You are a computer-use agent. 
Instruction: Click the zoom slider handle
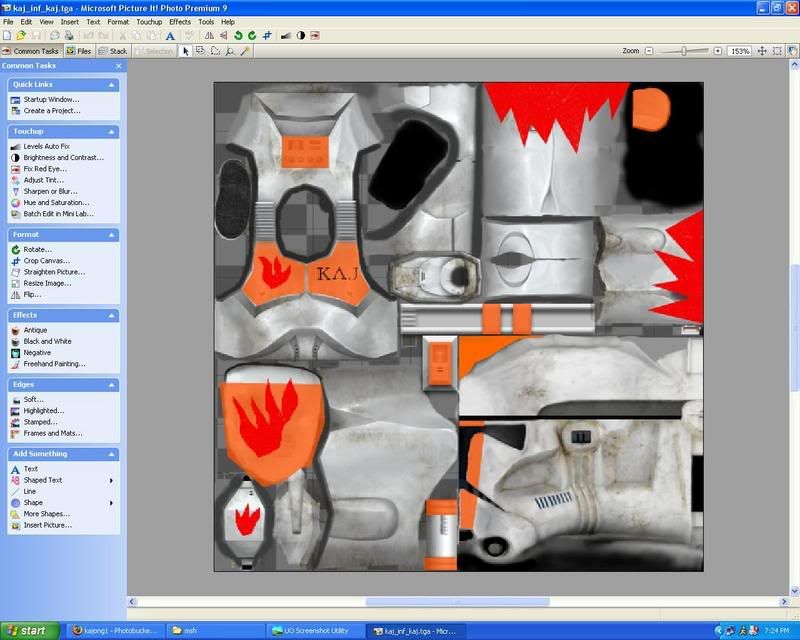click(x=684, y=51)
